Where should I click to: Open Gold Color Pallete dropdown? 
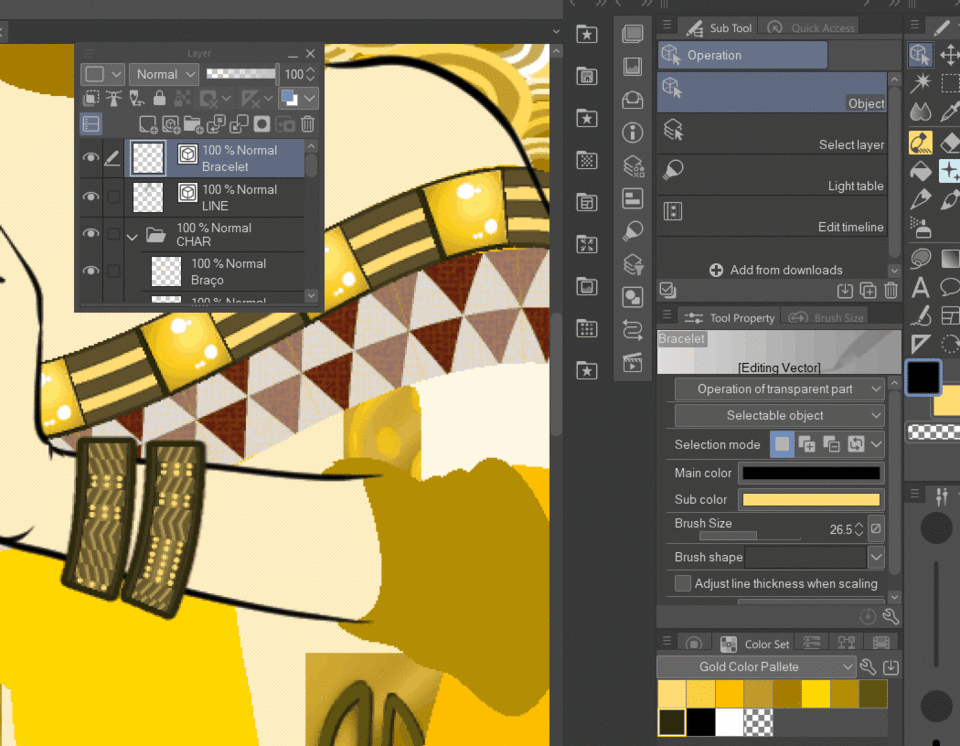[x=756, y=666]
